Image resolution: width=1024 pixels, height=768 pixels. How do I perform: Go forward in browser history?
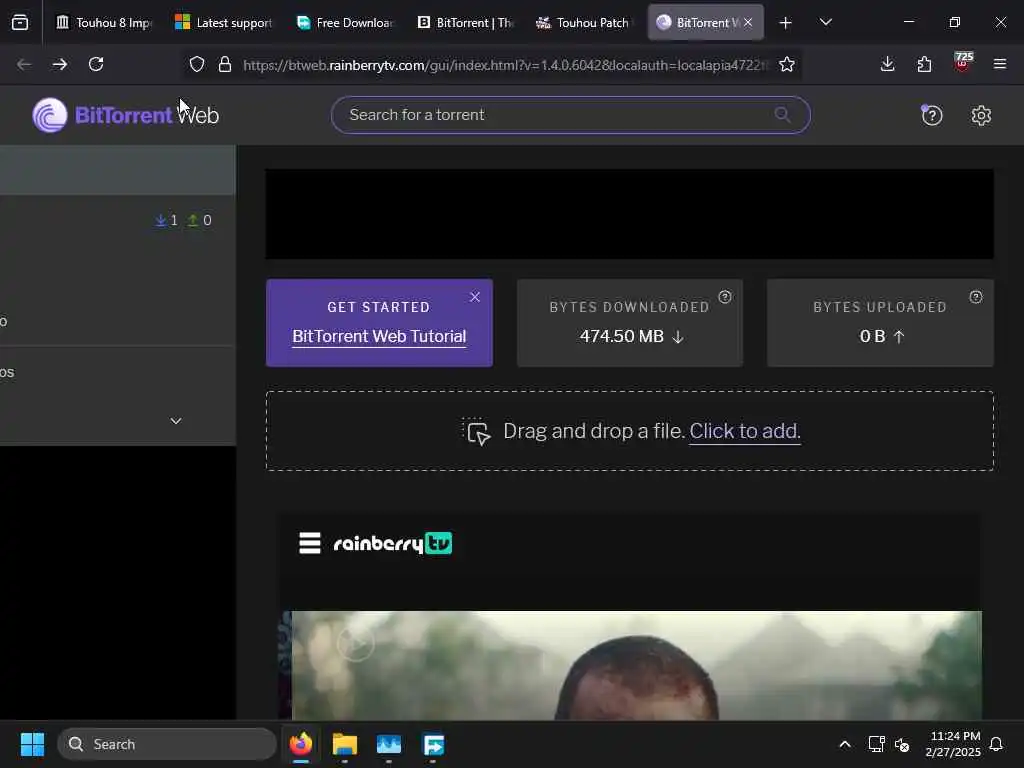(59, 64)
